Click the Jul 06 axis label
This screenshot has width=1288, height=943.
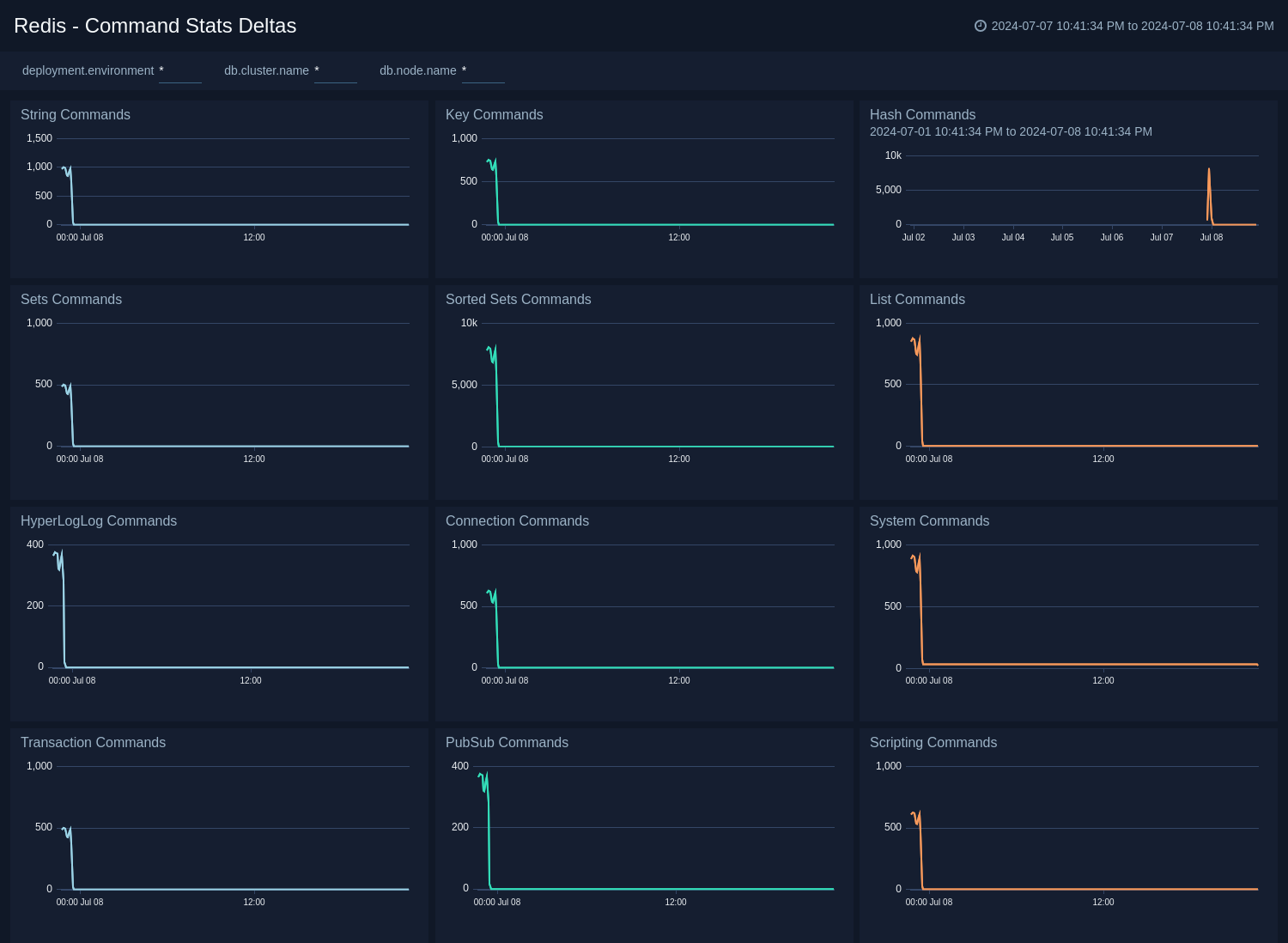(1112, 237)
